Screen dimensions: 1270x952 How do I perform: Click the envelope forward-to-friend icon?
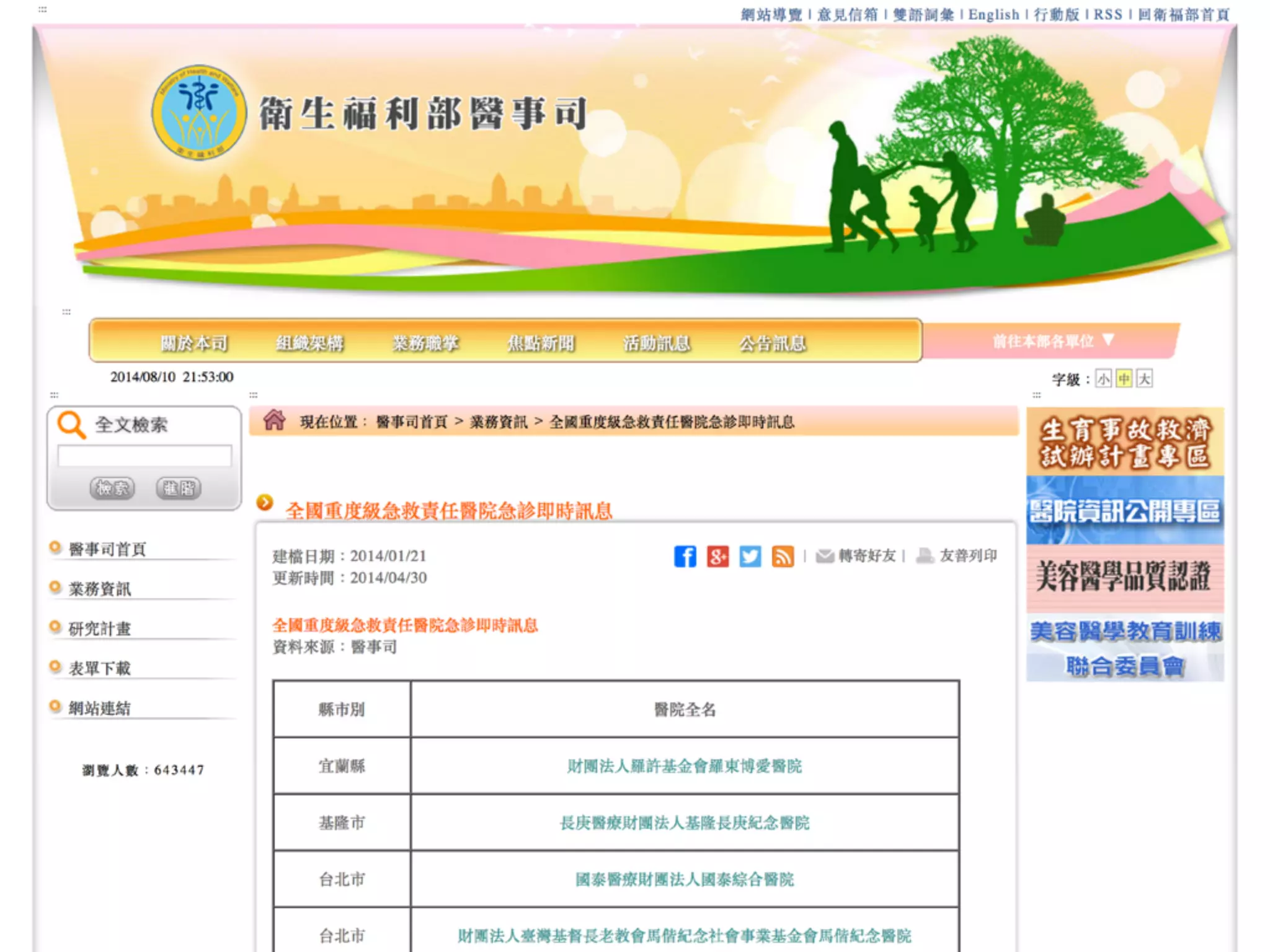pyautogui.click(x=824, y=556)
